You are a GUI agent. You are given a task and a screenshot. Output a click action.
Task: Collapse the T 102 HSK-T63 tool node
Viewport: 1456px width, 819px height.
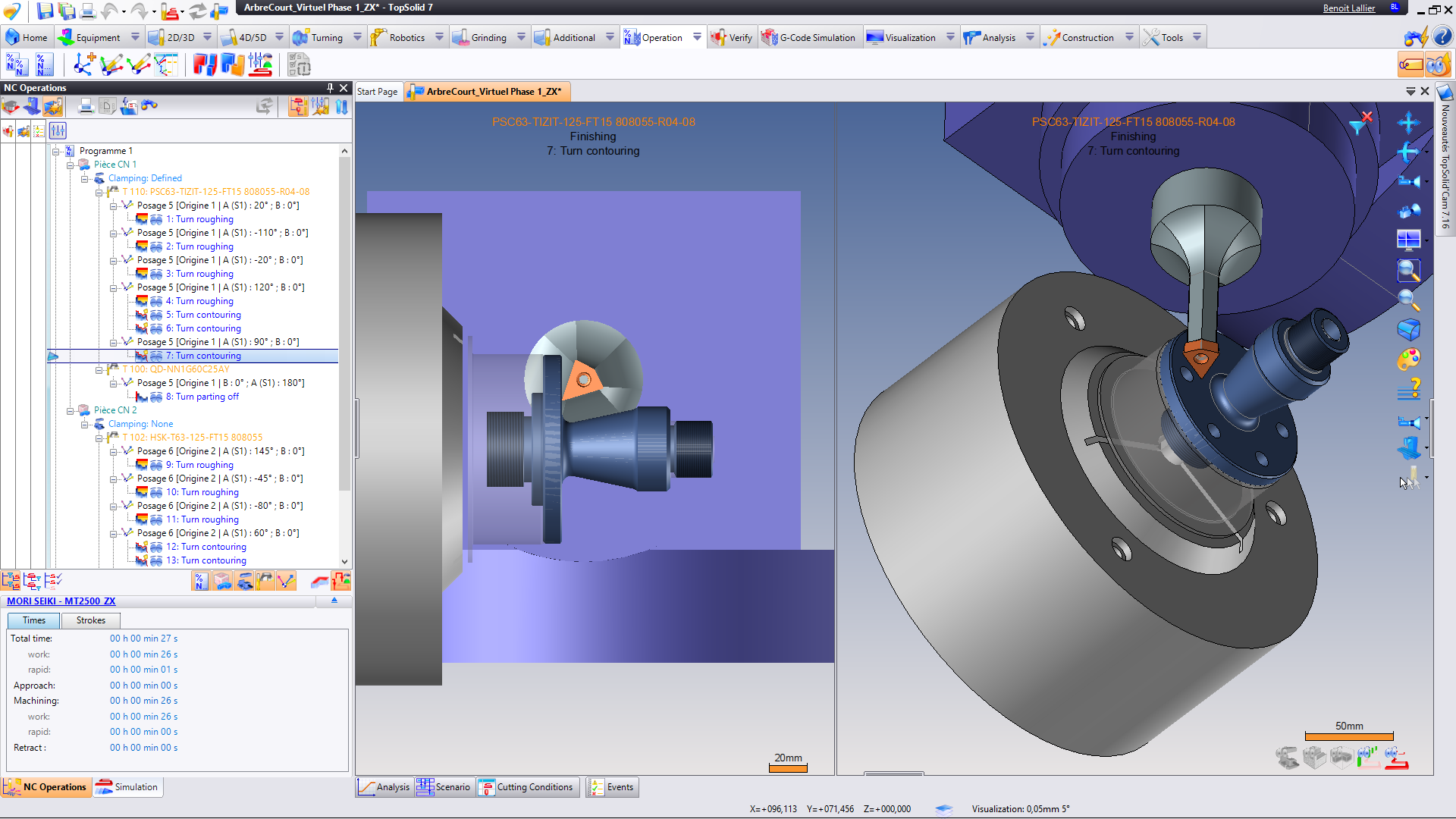click(99, 438)
